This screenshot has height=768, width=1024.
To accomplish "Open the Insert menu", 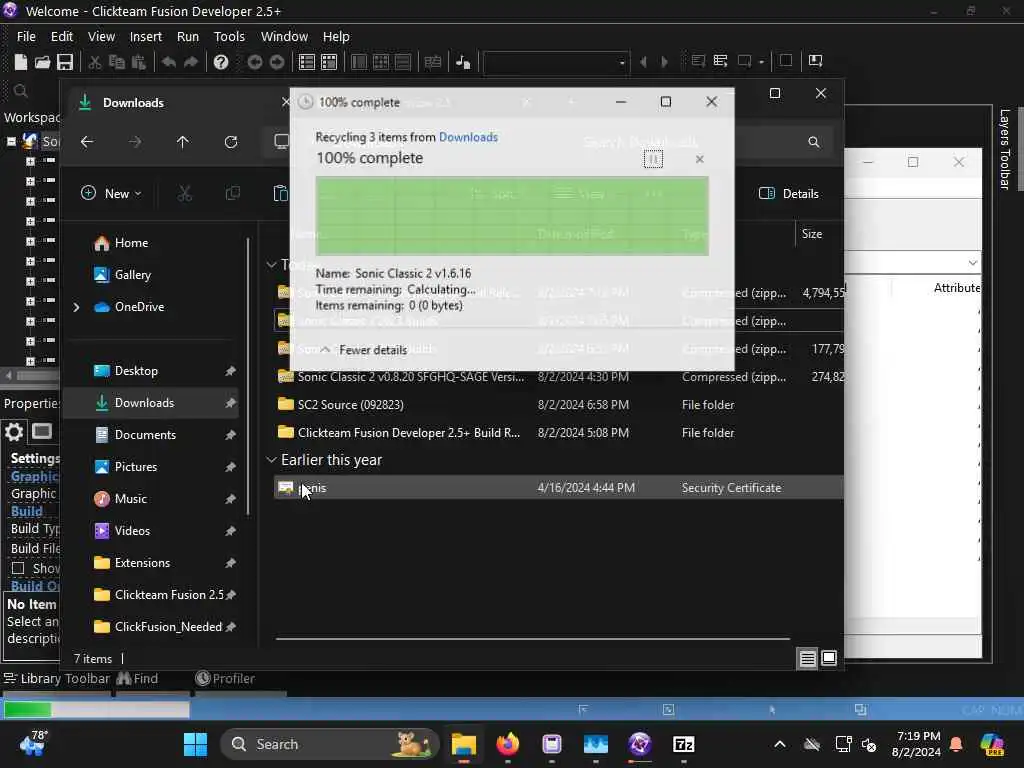I will 146,37.
